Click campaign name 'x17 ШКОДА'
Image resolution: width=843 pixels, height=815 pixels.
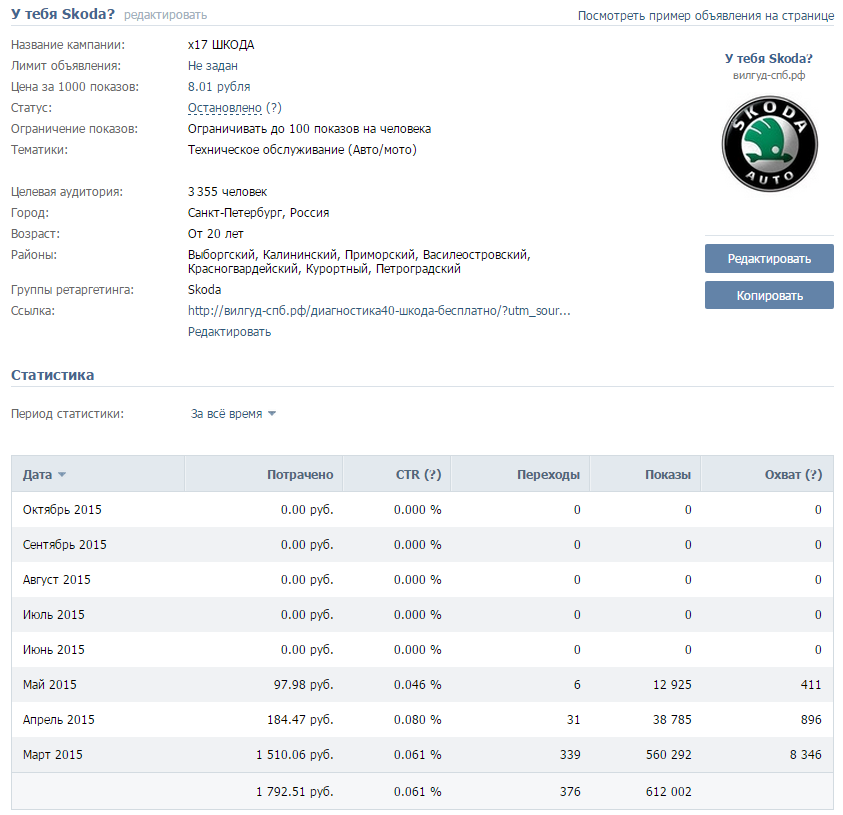pyautogui.click(x=221, y=45)
